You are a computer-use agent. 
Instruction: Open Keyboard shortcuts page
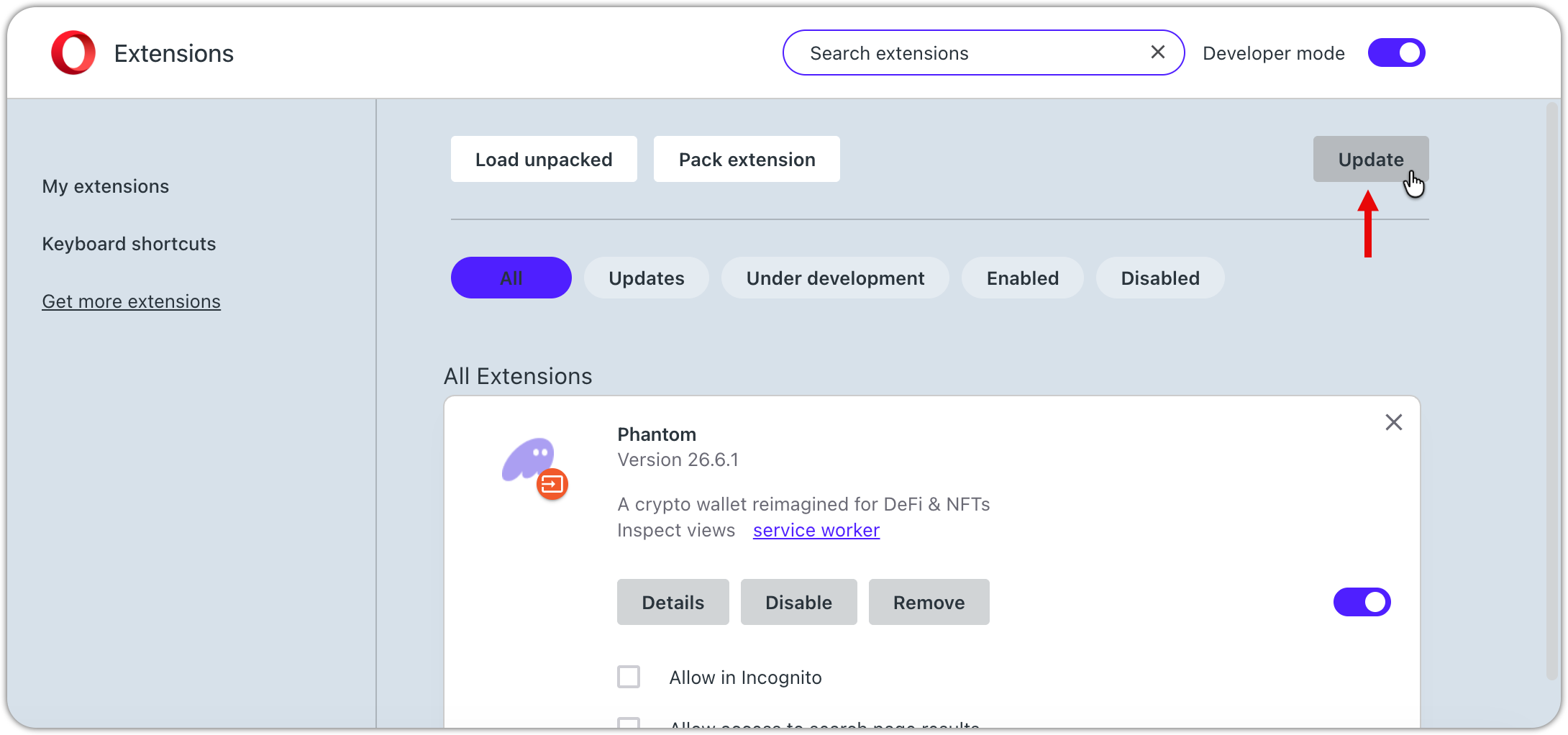tap(129, 244)
